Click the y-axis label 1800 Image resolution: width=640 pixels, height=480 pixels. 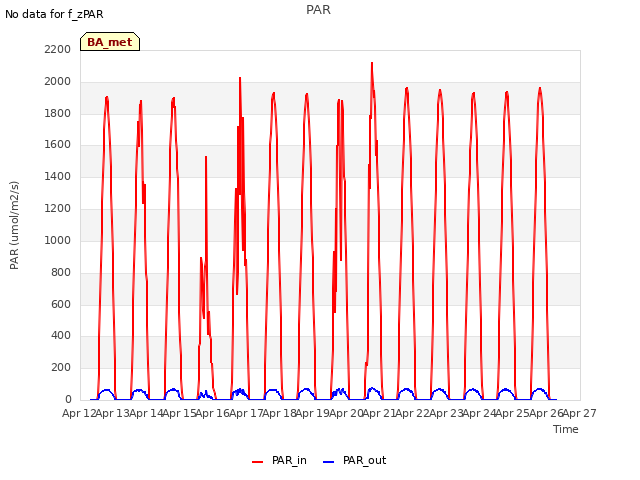click(x=58, y=113)
